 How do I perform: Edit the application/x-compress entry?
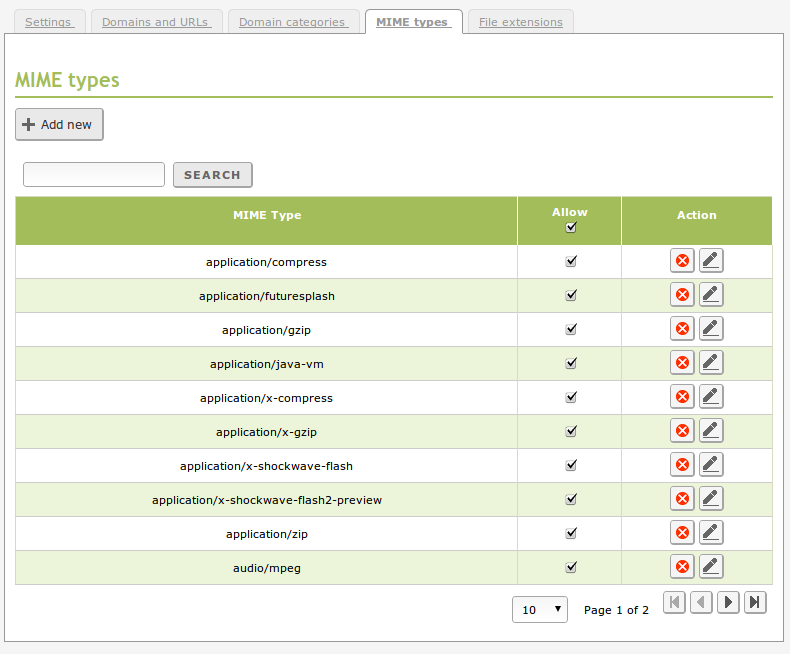[x=711, y=397]
